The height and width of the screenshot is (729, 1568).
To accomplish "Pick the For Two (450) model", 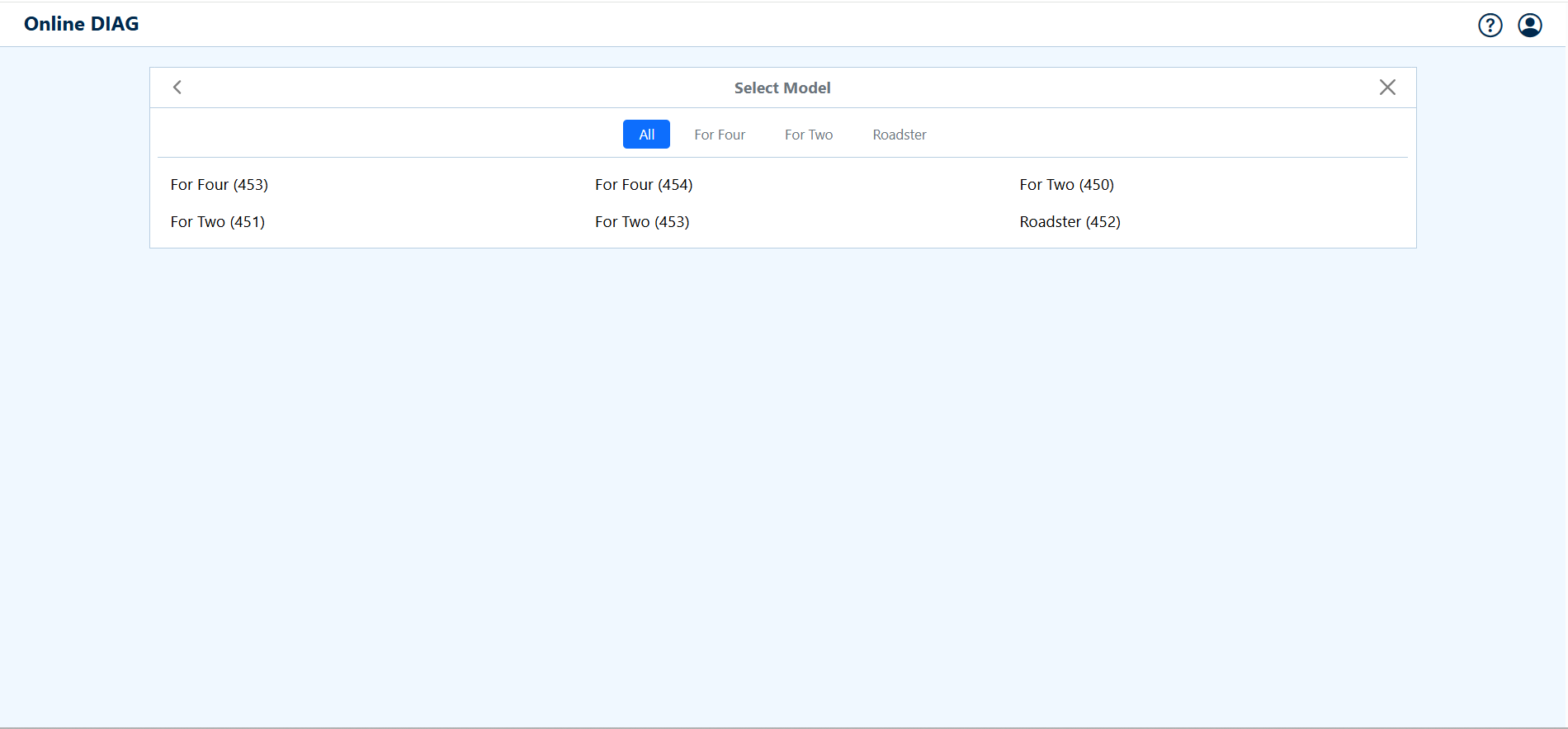I will pos(1066,185).
